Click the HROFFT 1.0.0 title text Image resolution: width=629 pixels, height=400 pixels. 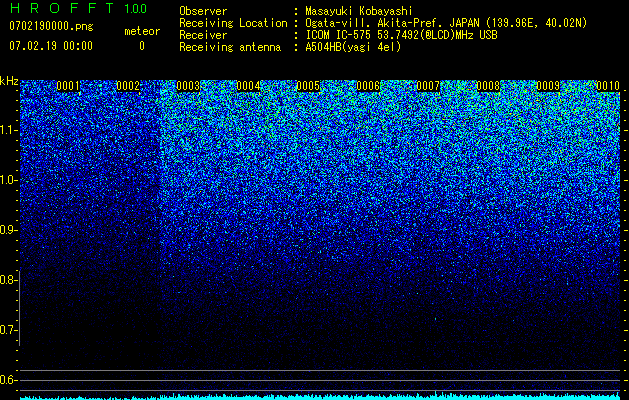(x=78, y=8)
